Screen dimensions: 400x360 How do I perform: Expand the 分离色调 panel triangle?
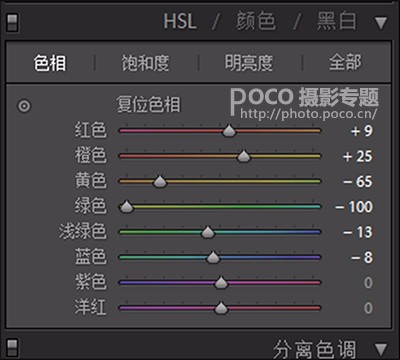pyautogui.click(x=381, y=349)
